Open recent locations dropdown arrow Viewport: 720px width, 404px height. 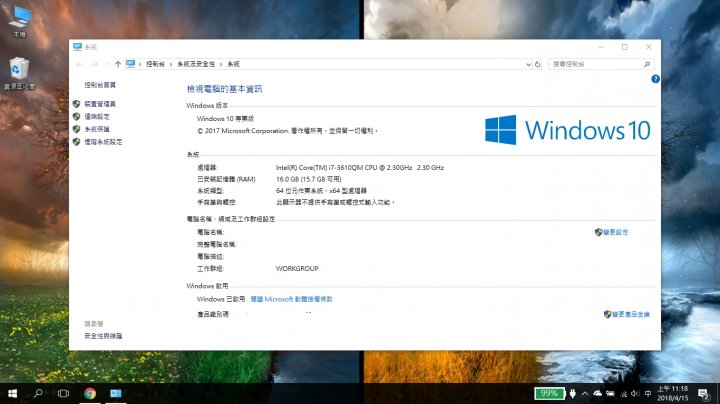[107, 64]
